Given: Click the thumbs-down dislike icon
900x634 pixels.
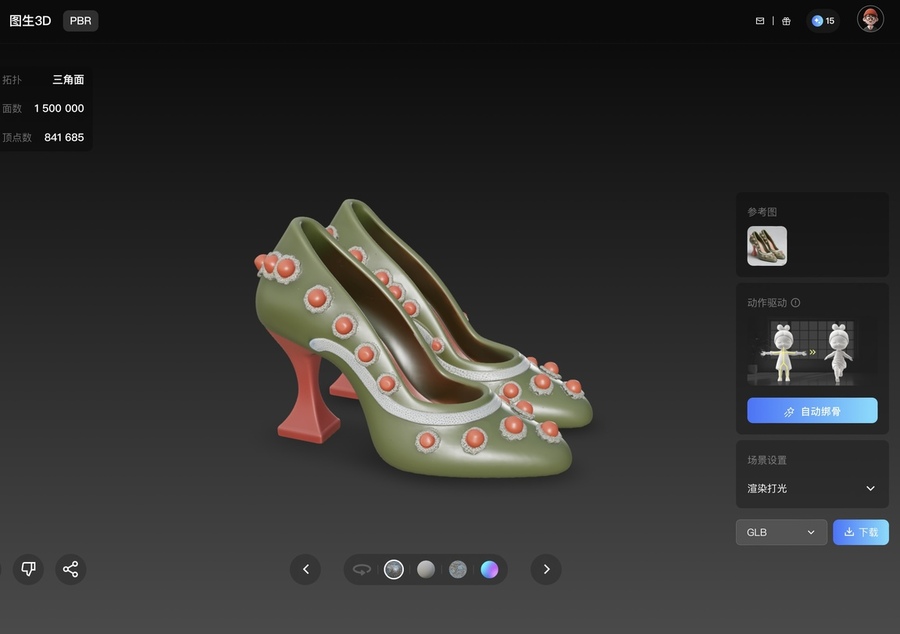Looking at the screenshot, I should pyautogui.click(x=28, y=569).
